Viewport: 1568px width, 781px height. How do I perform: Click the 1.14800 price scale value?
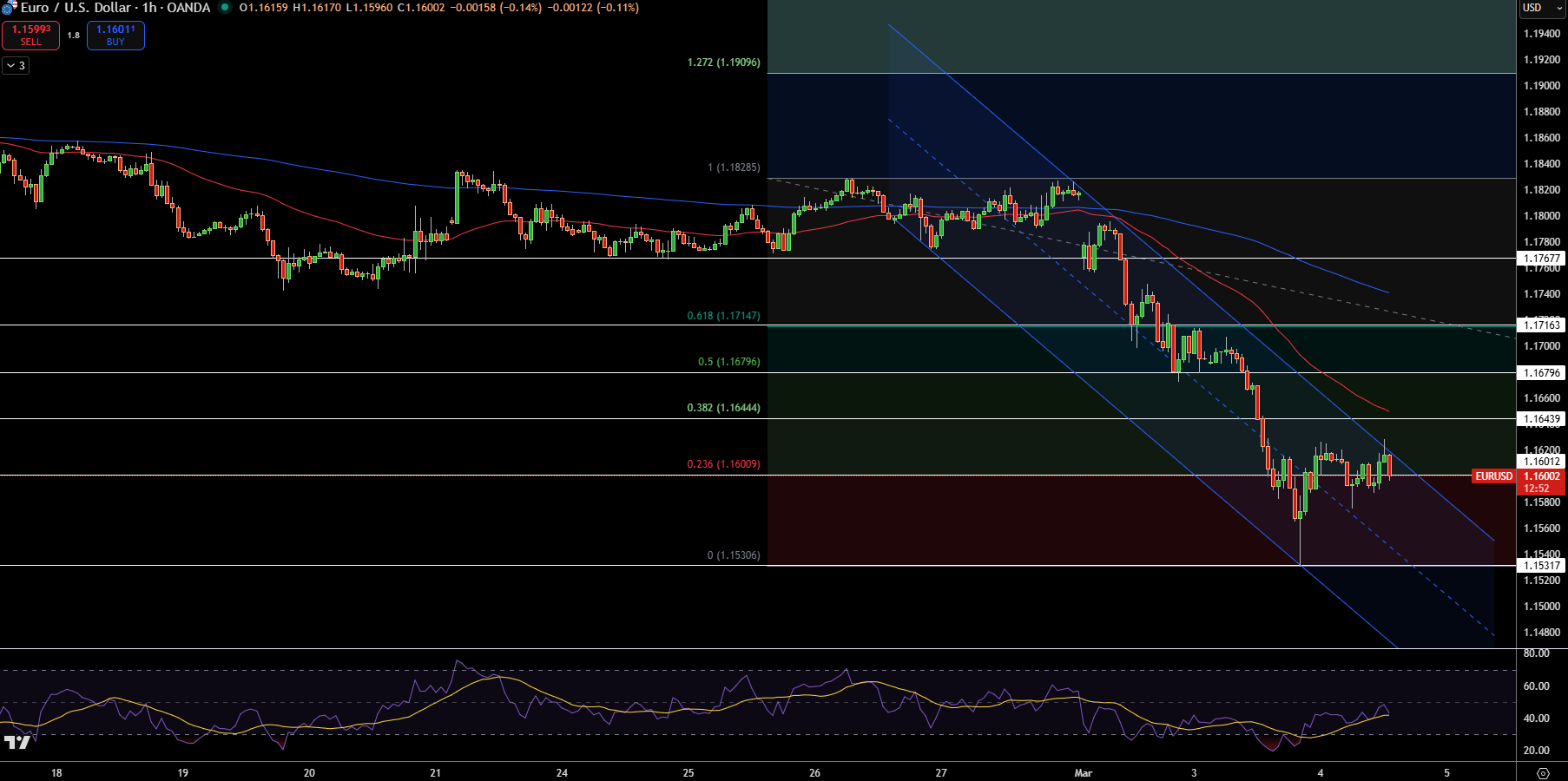(x=1542, y=633)
